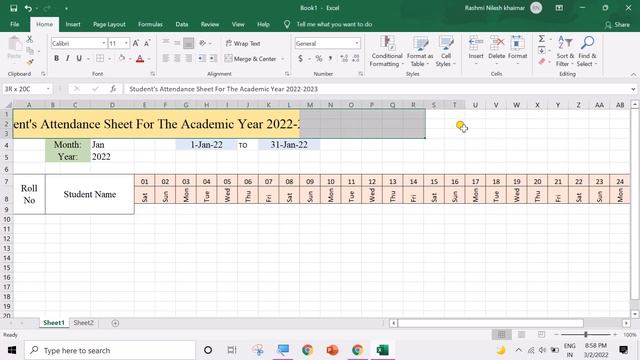Add a new sheet with the plus icon
640x360 pixels.
coord(116,323)
